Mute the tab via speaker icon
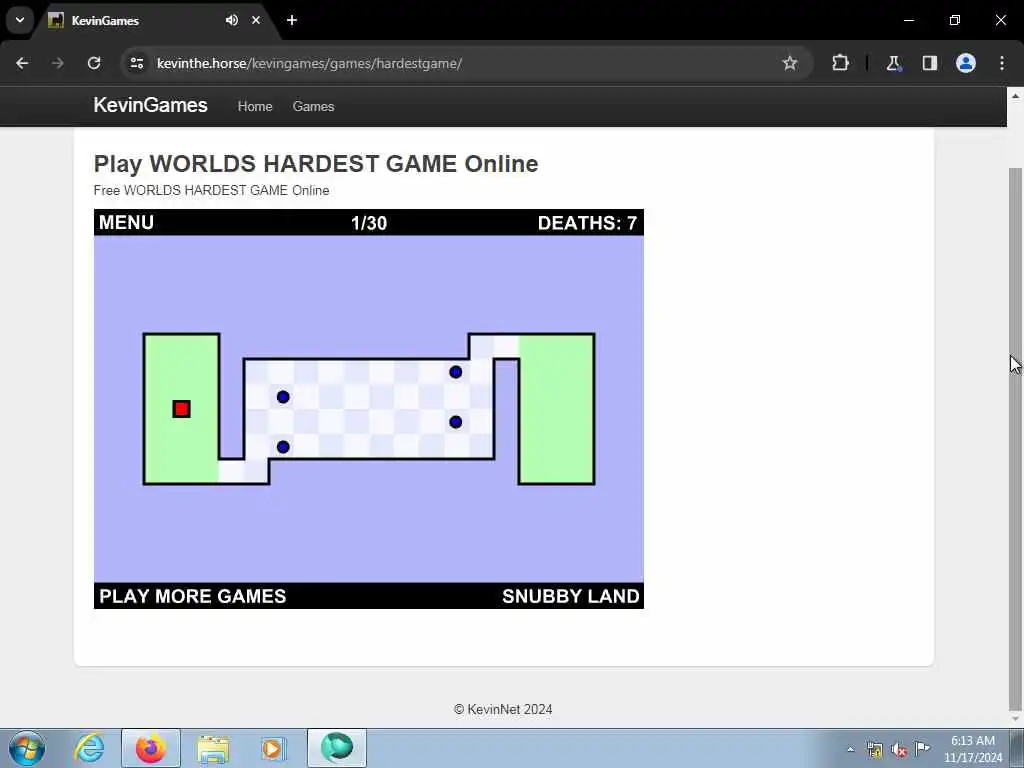This screenshot has height=768, width=1024. (232, 20)
